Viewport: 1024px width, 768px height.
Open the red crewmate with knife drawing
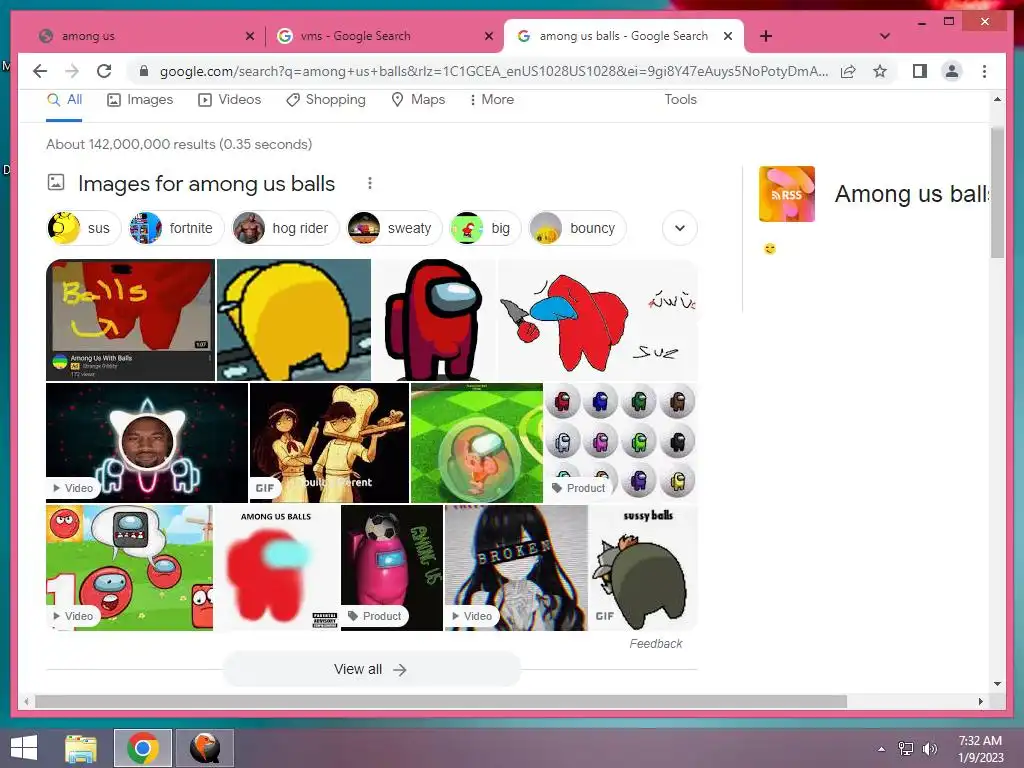tap(598, 320)
